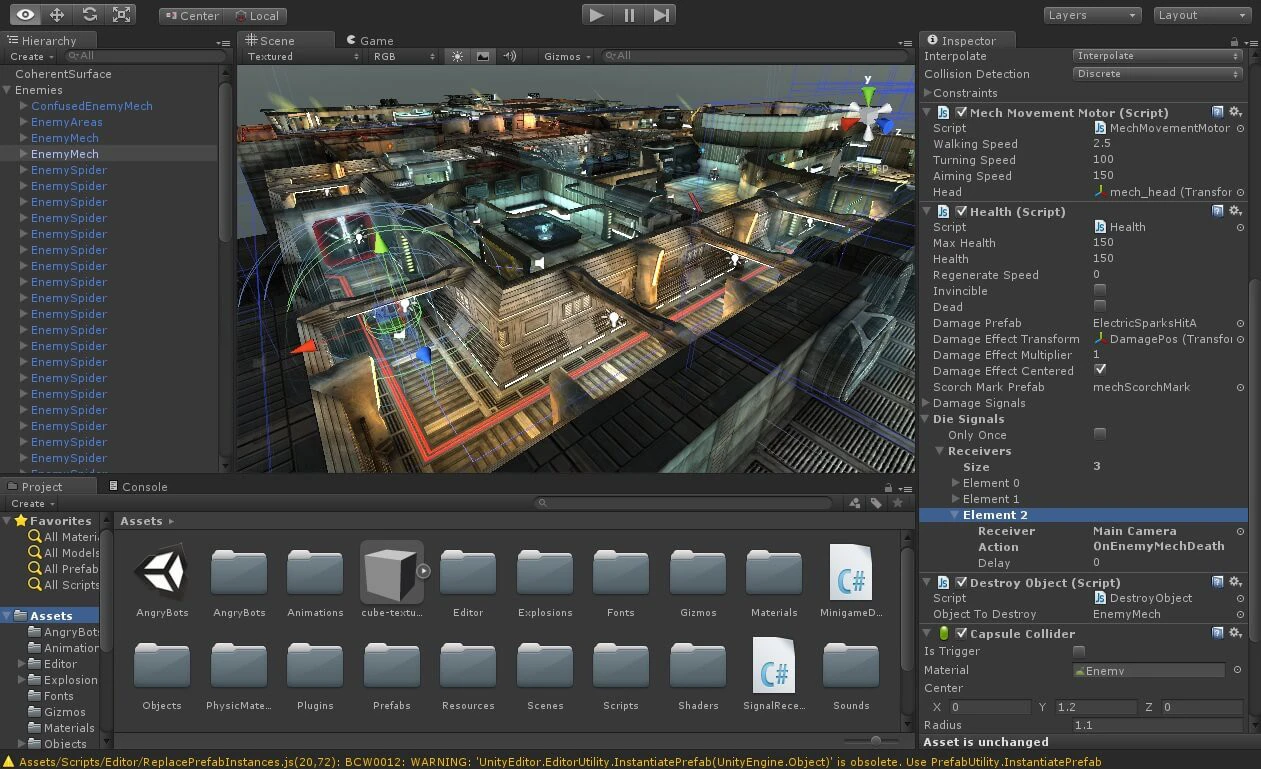Select the Move tool in the toolbar

(x=57, y=14)
